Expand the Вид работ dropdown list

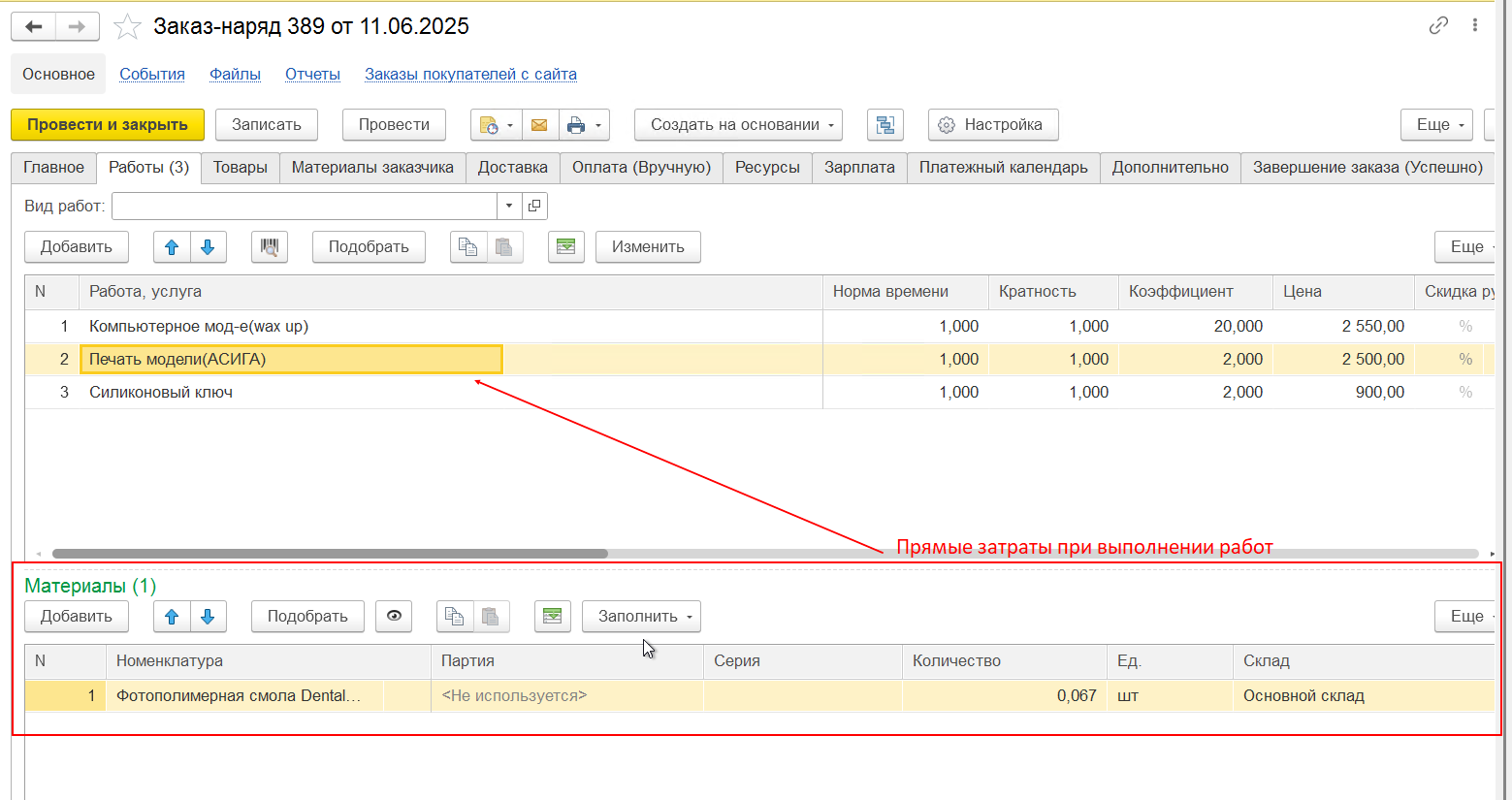pyautogui.click(x=509, y=207)
